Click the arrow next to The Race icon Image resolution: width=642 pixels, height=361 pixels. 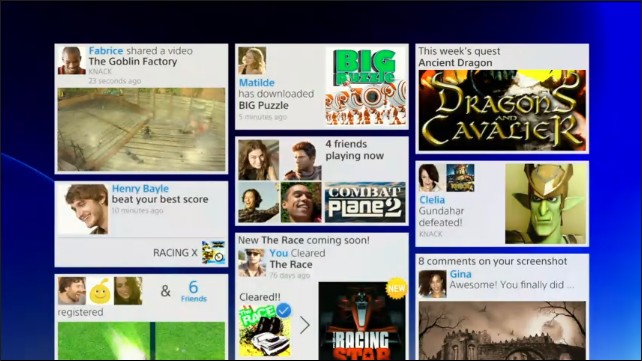[x=305, y=325]
